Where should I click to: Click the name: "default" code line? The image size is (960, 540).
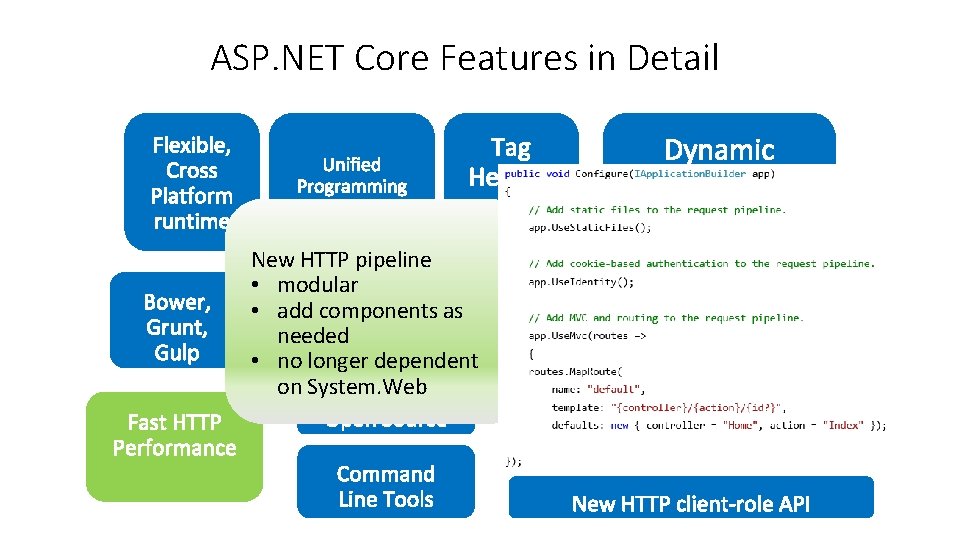598,389
